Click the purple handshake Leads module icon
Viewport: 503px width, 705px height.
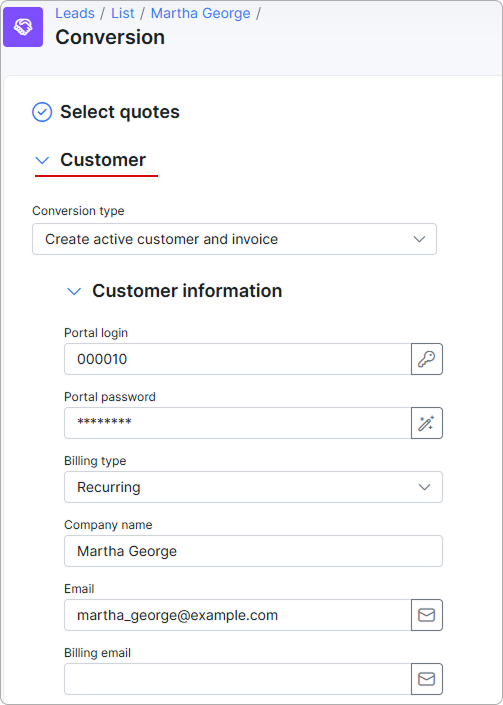[23, 27]
